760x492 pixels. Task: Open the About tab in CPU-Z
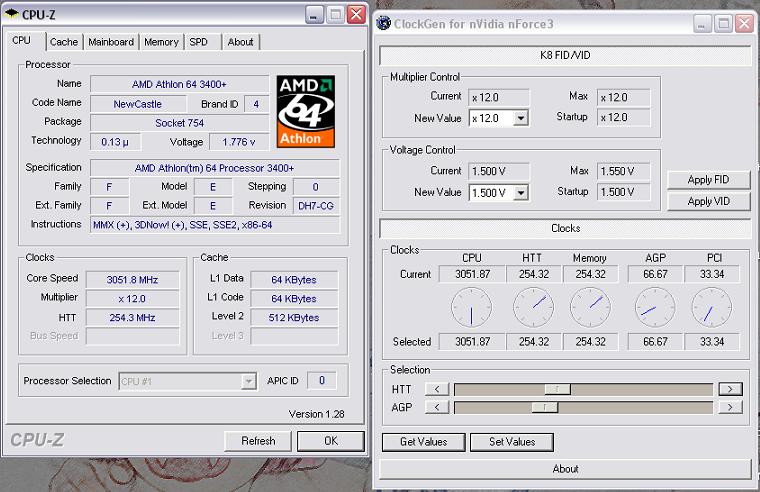coord(240,42)
